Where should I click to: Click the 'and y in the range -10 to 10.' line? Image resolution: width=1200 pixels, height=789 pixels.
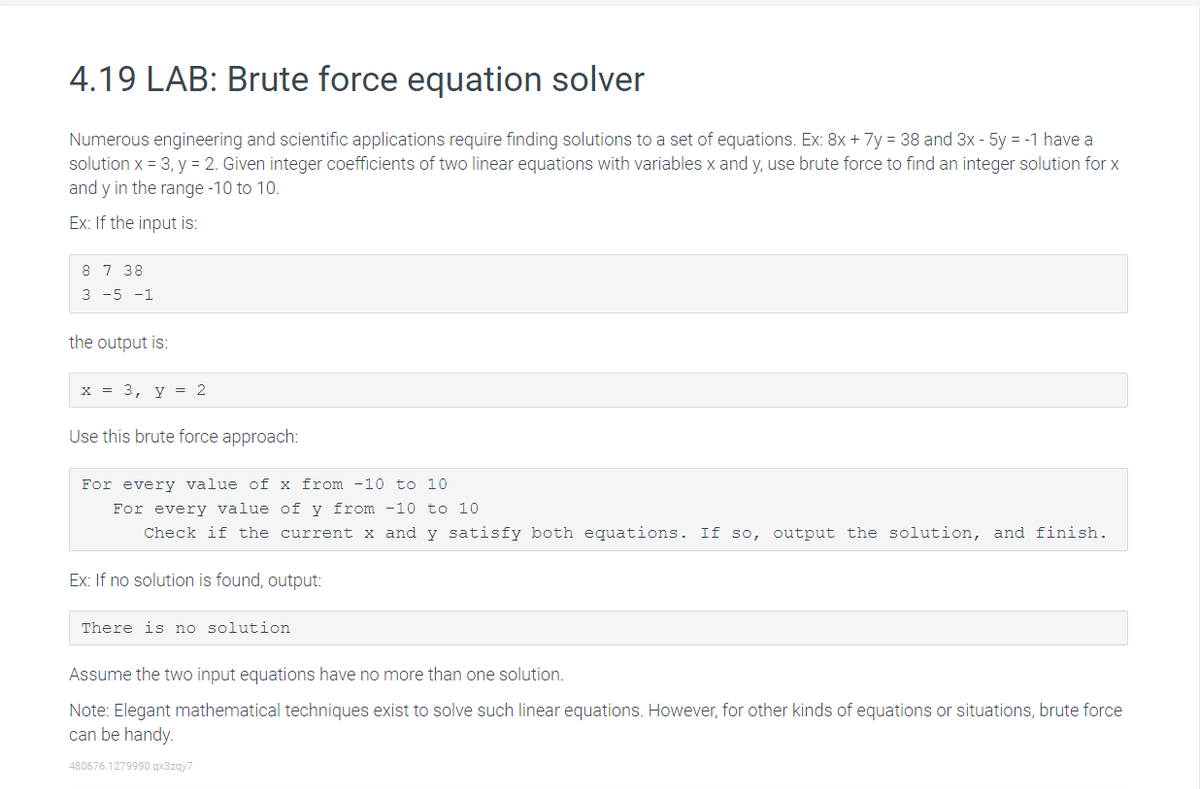pos(174,187)
